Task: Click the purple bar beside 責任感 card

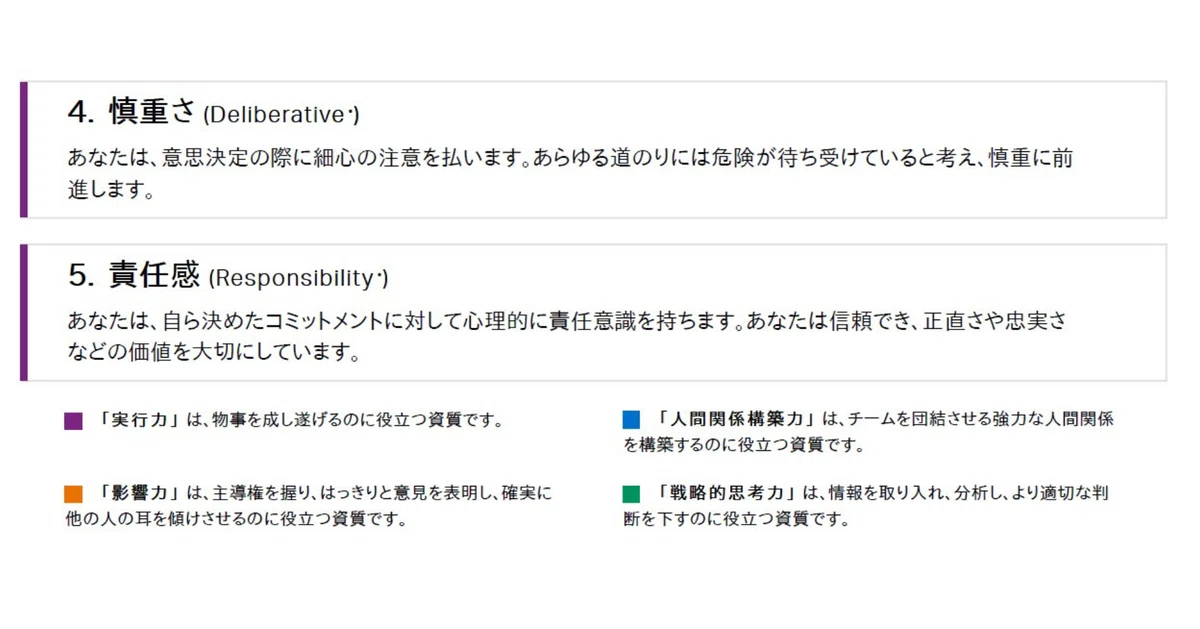Action: (x=24, y=312)
